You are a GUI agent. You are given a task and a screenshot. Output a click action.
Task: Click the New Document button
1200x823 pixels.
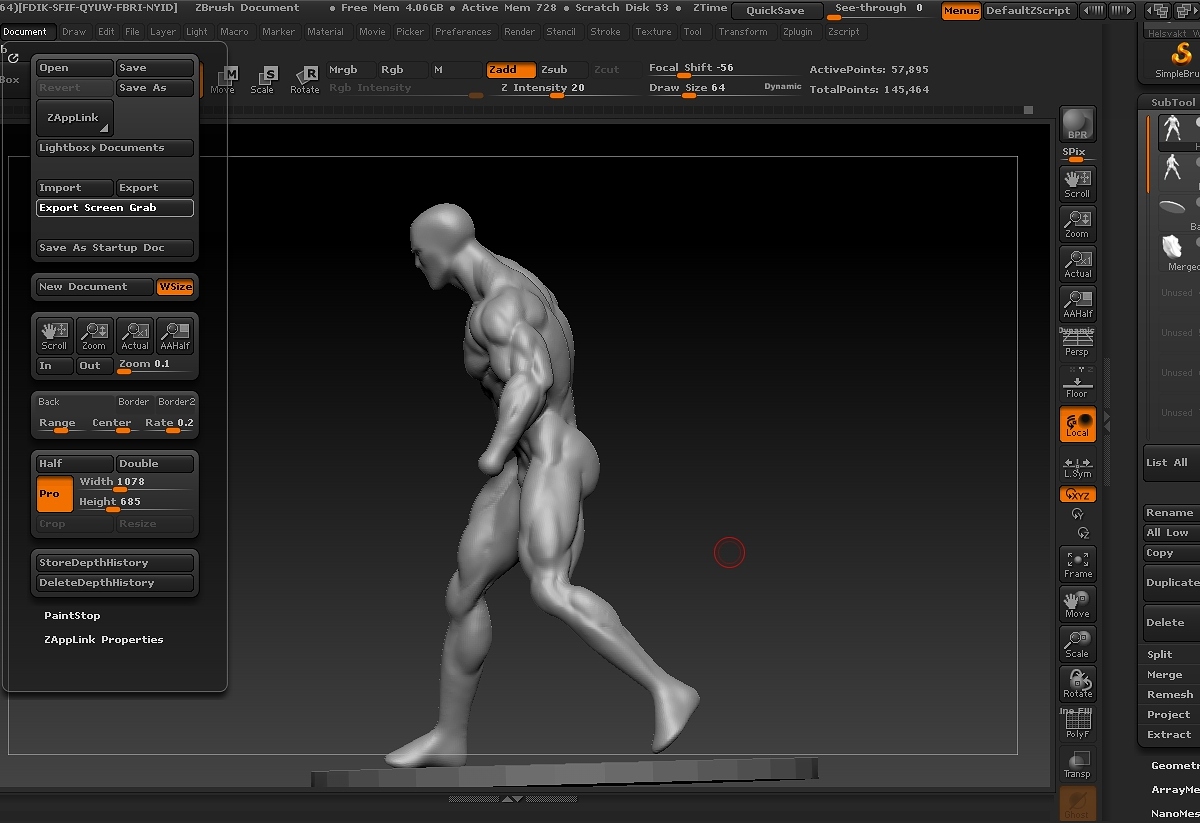(x=95, y=287)
